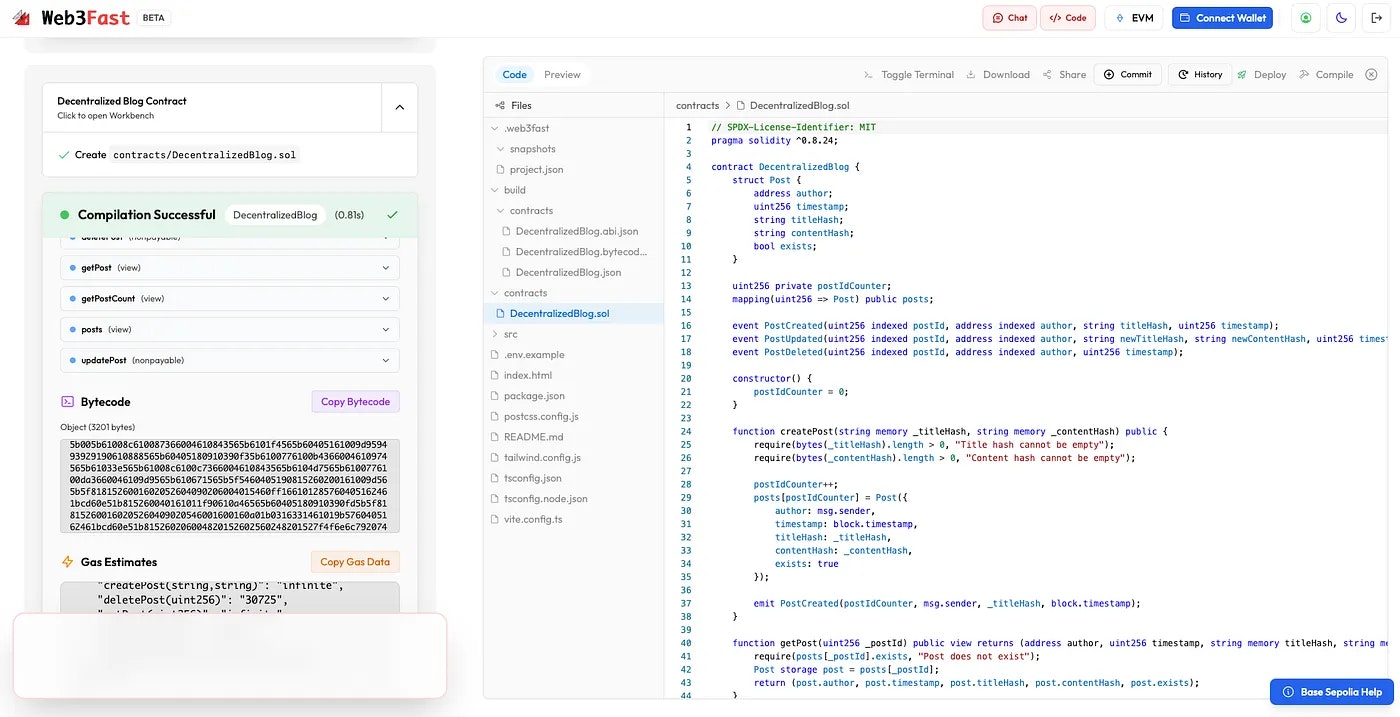Log out using the exit icon
This screenshot has width=1400, height=717.
tap(1376, 18)
